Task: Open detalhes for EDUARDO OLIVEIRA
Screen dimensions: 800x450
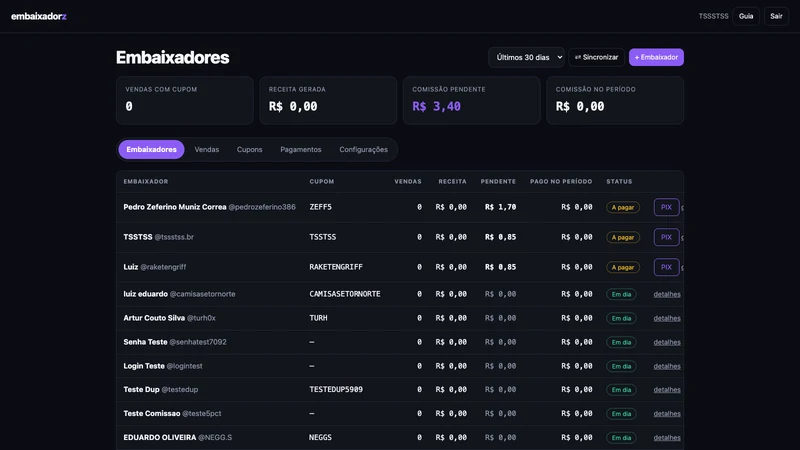Action: tap(667, 438)
